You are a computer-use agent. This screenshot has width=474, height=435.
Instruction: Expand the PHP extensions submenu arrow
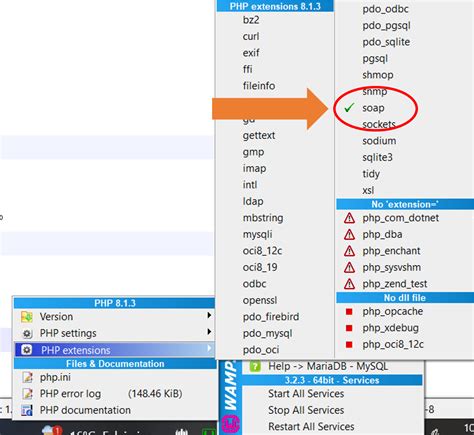209,348
